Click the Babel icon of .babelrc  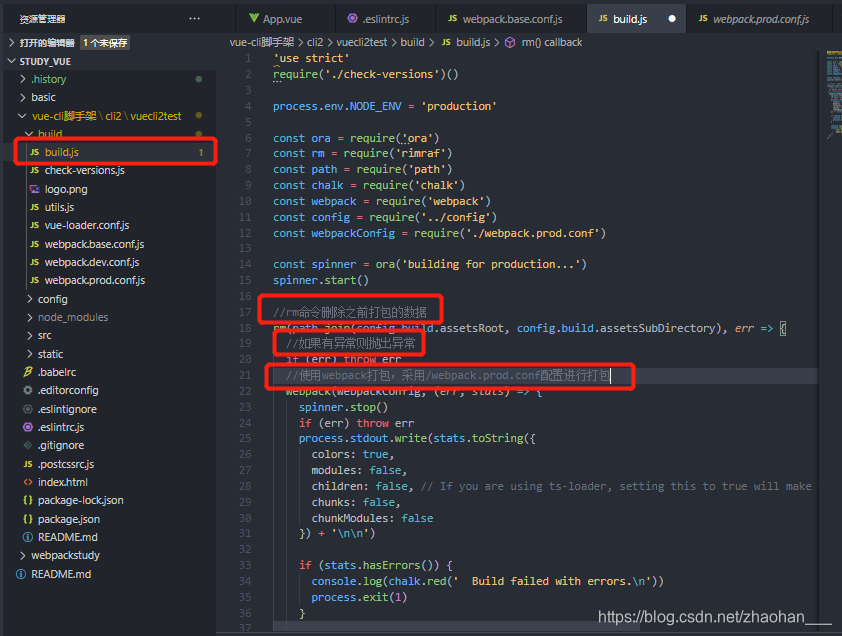[28, 372]
